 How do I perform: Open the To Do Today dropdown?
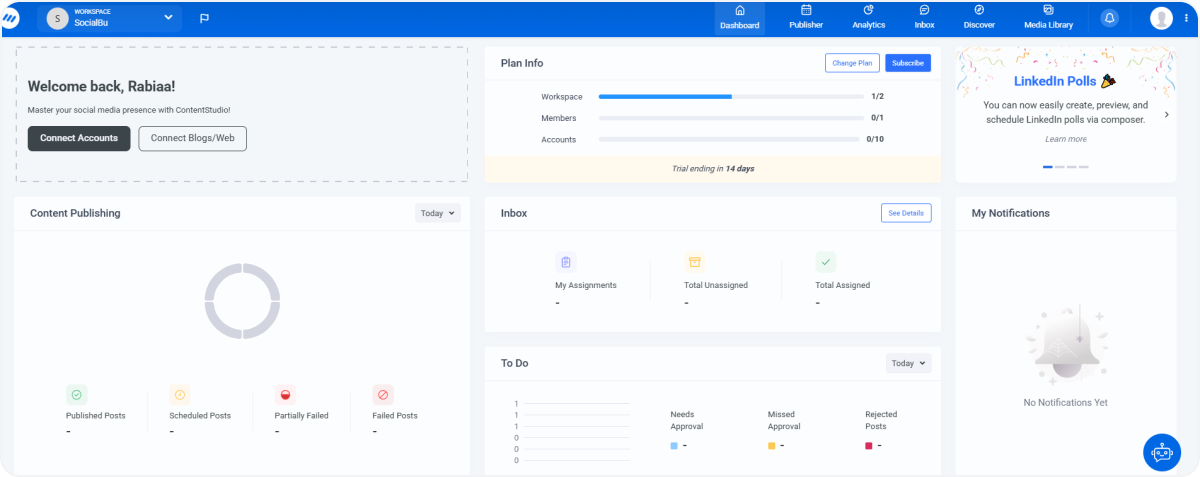click(908, 363)
